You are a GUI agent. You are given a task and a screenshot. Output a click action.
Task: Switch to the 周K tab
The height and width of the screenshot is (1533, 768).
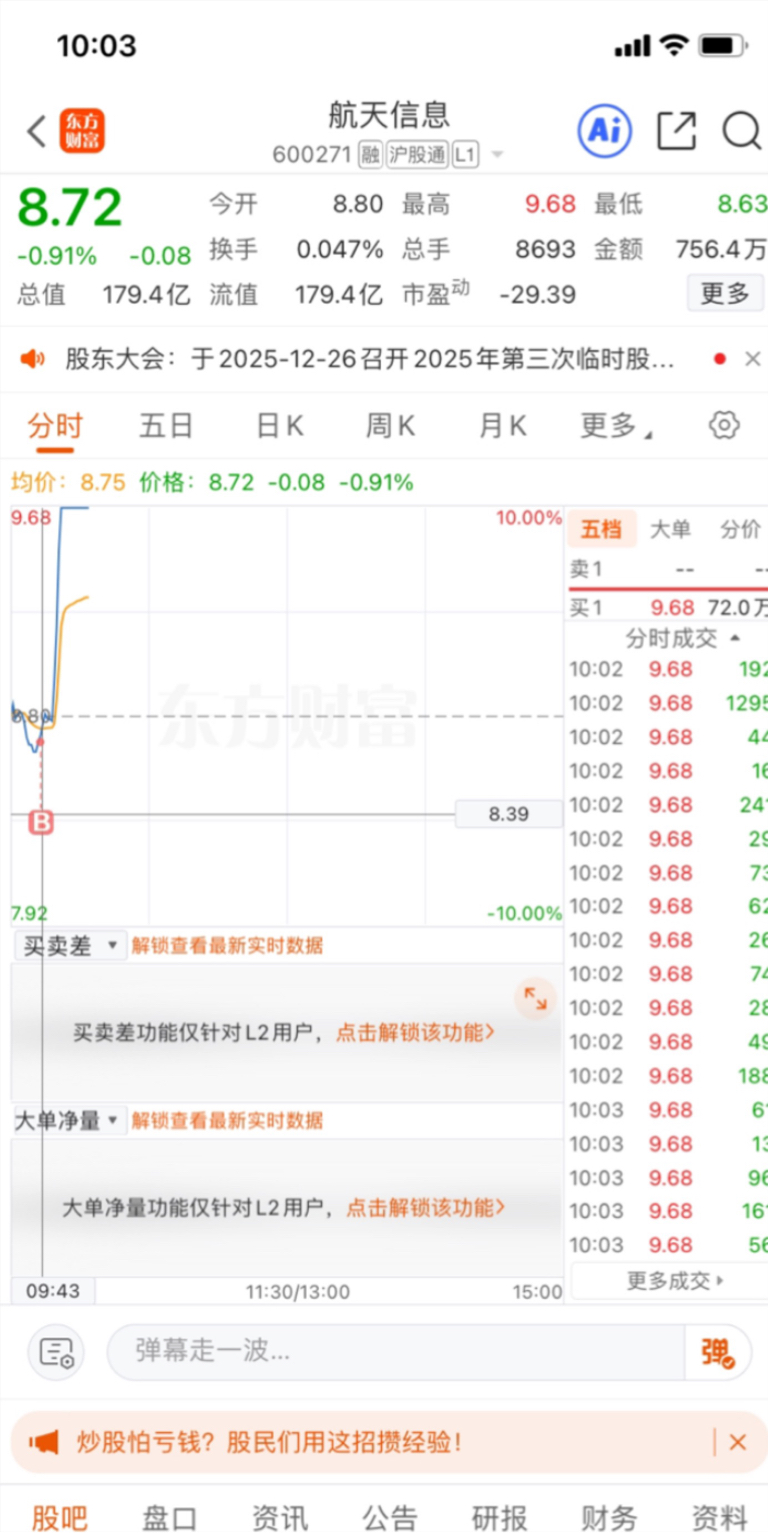390,426
